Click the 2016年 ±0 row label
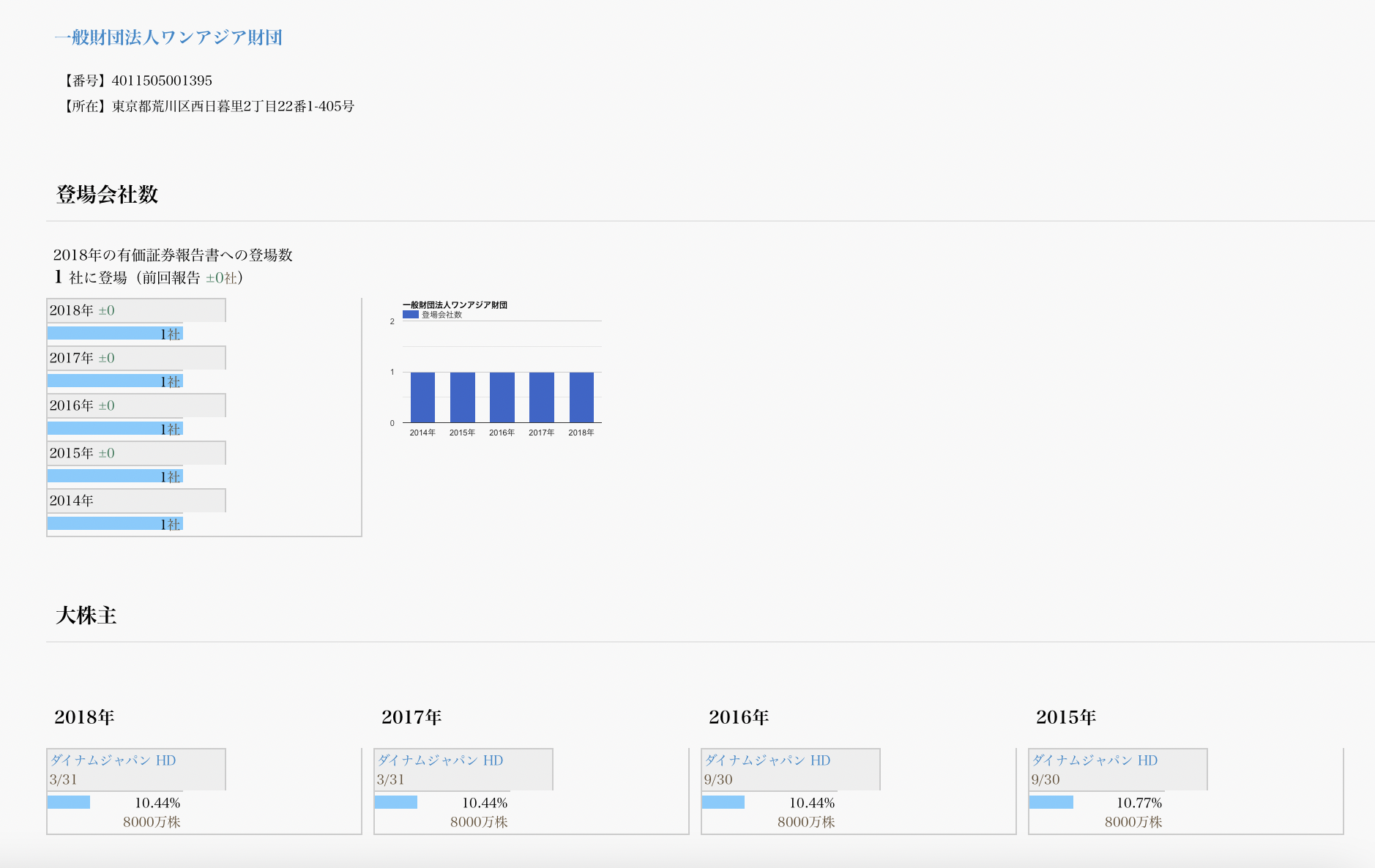 [x=82, y=405]
